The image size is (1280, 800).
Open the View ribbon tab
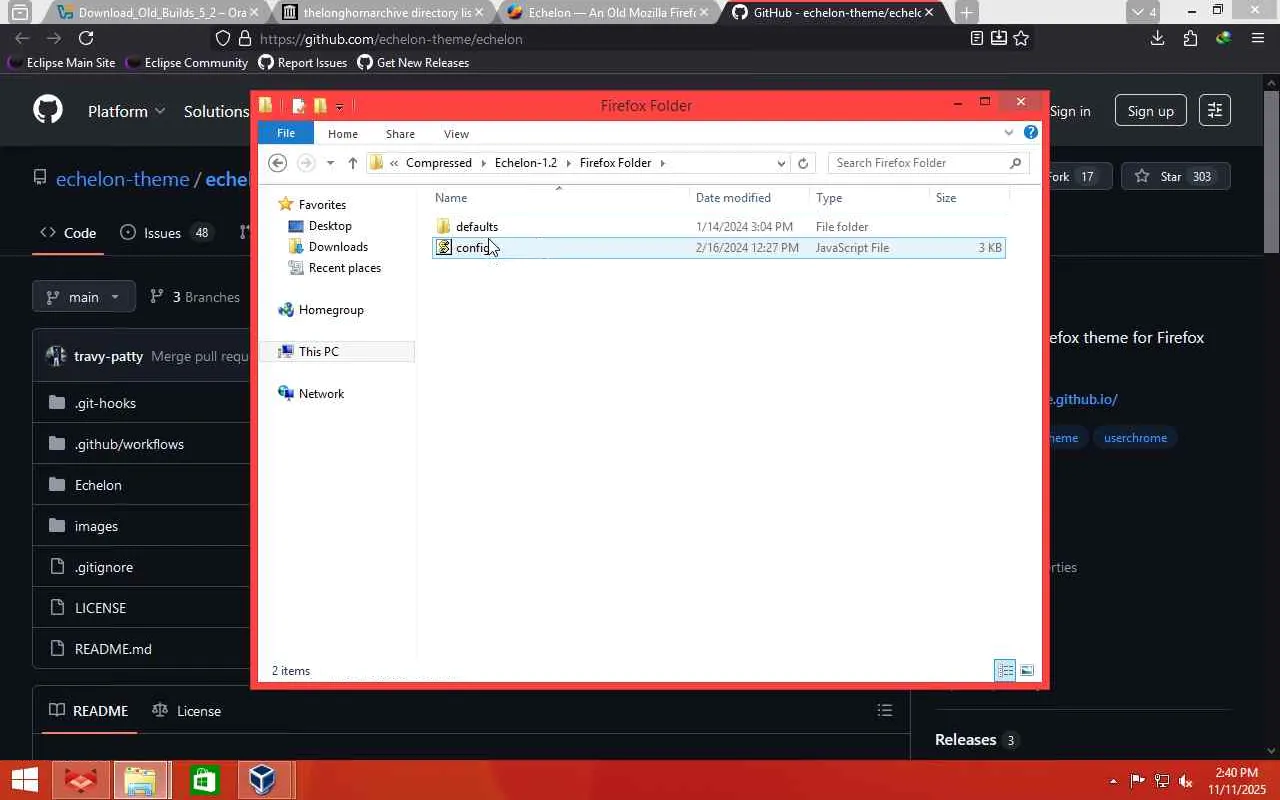coord(456,134)
